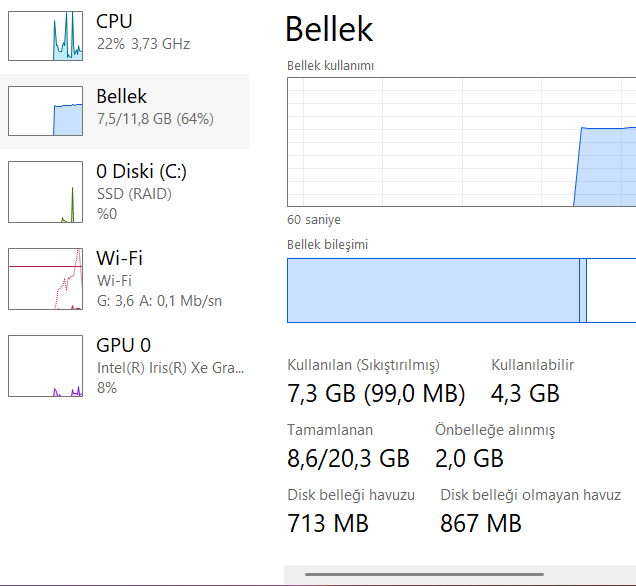Viewport: 636px width, 586px height.
Task: Click the Tamamlanan 8,6/20,3 GB value
Action: click(348, 458)
